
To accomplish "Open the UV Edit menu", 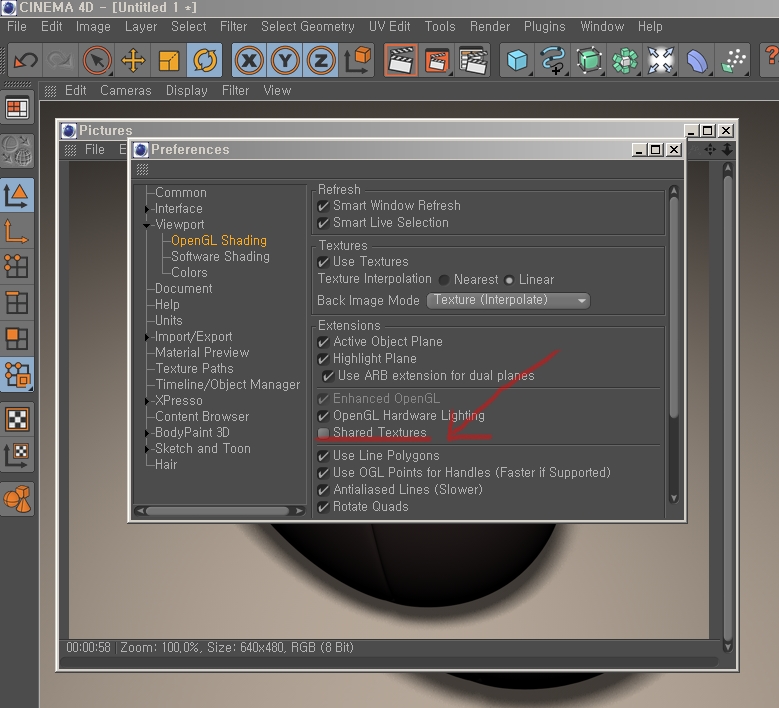I will point(390,26).
